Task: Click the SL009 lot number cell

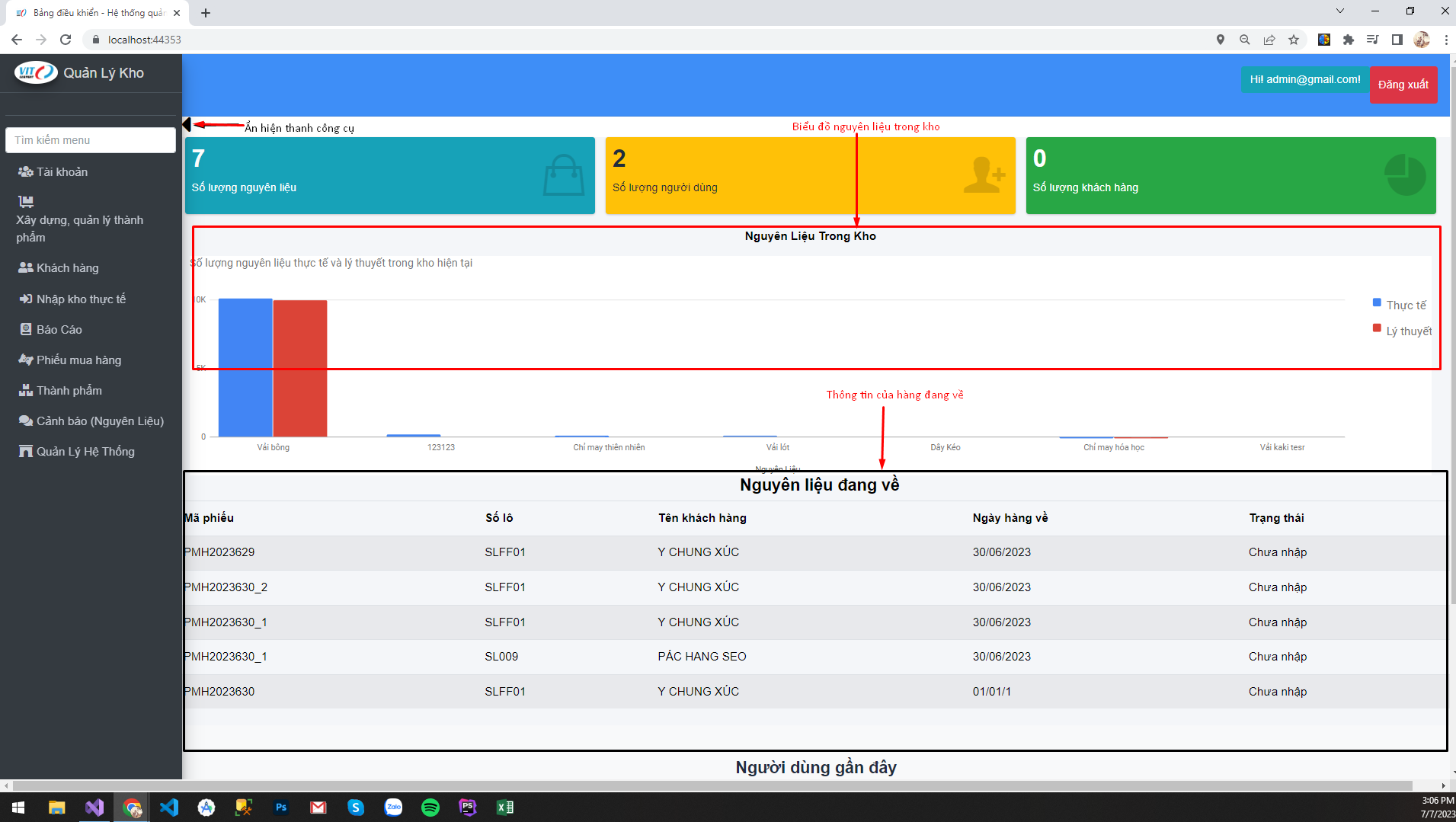Action: [x=501, y=657]
